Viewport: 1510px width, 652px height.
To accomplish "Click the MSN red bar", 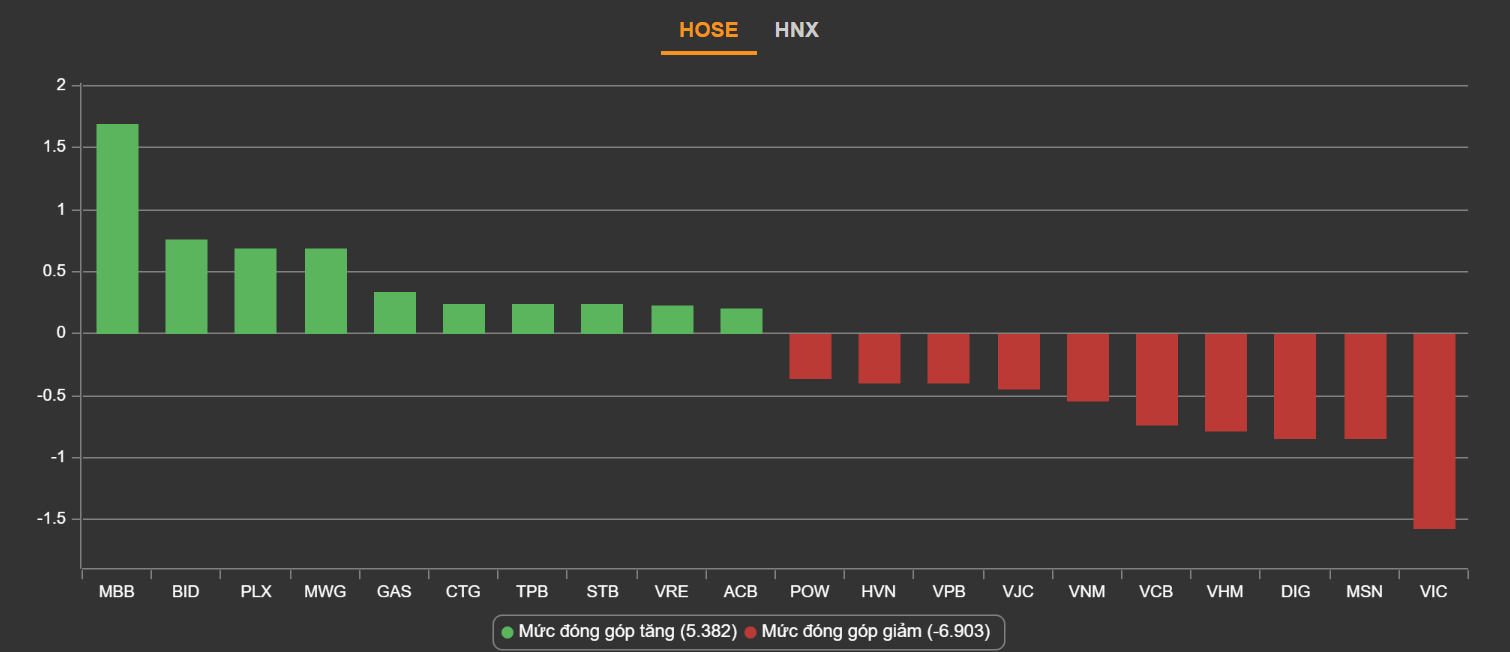I will pos(1364,386).
